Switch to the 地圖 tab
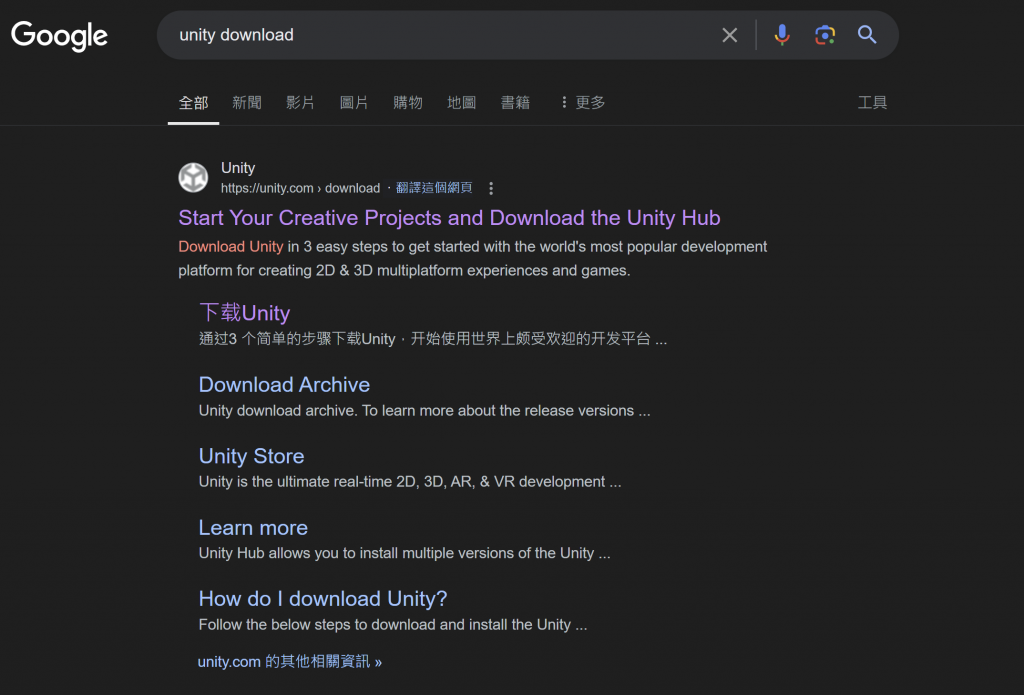 (461, 103)
